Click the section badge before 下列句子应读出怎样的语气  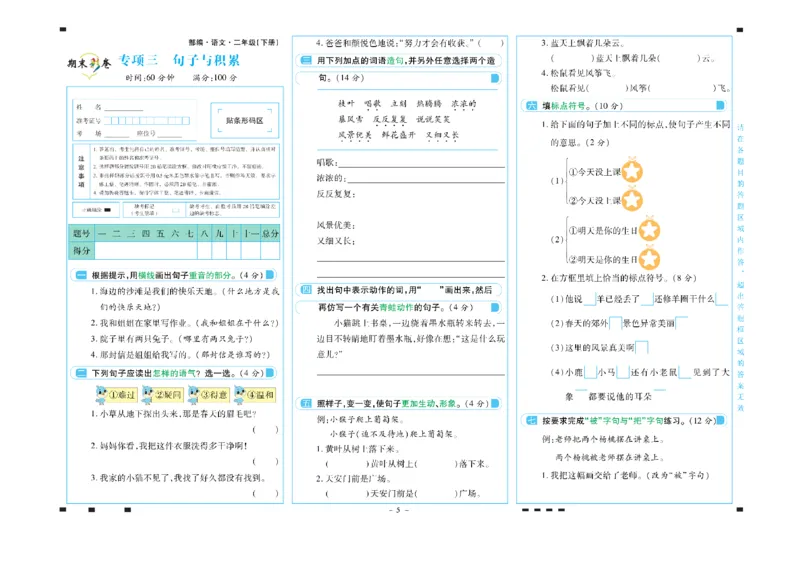click(x=81, y=373)
